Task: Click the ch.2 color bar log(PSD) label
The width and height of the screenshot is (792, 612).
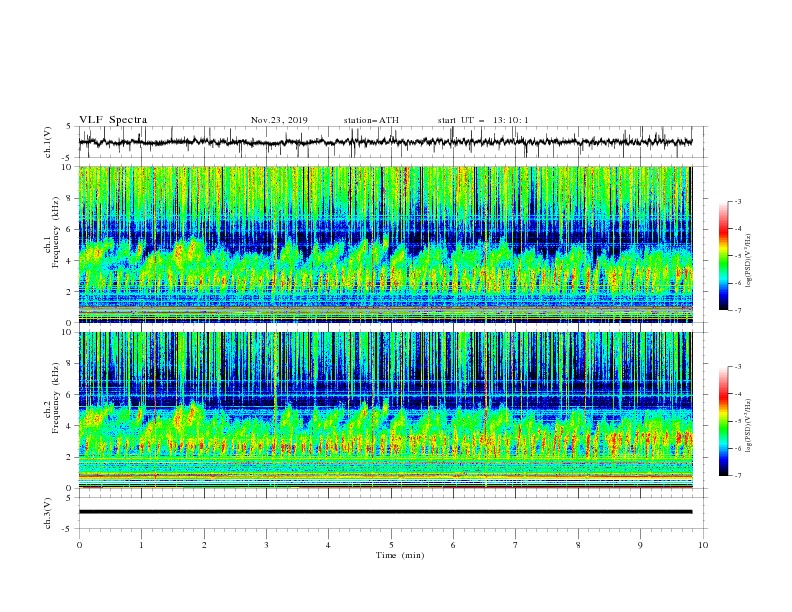Action: pyautogui.click(x=750, y=425)
